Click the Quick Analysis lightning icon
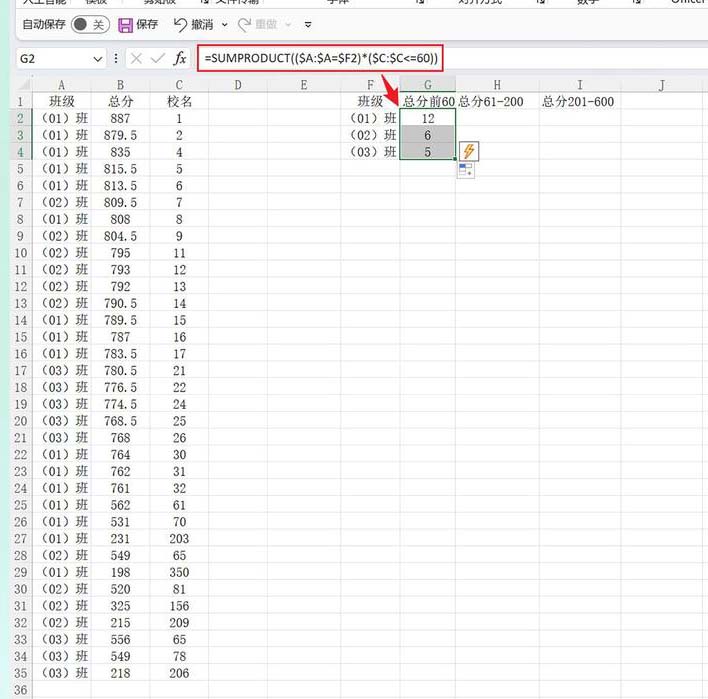The width and height of the screenshot is (708, 699). (469, 151)
